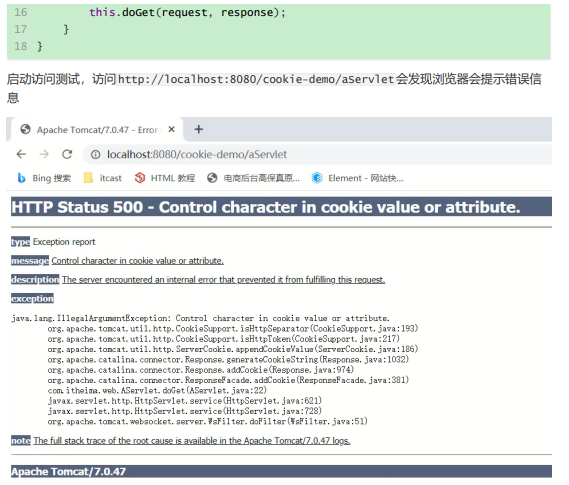
Task: Focus the localhost:8080 address bar
Action: pos(318,155)
